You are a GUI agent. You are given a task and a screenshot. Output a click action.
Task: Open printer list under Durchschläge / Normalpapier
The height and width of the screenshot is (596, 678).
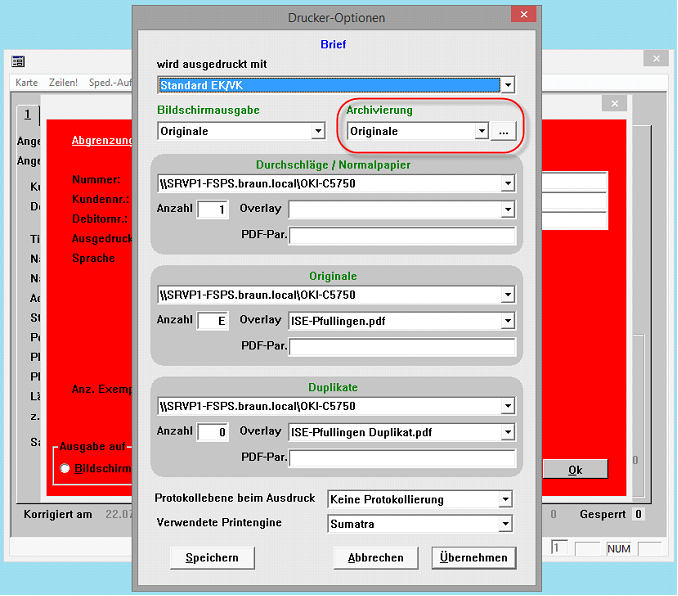[508, 184]
